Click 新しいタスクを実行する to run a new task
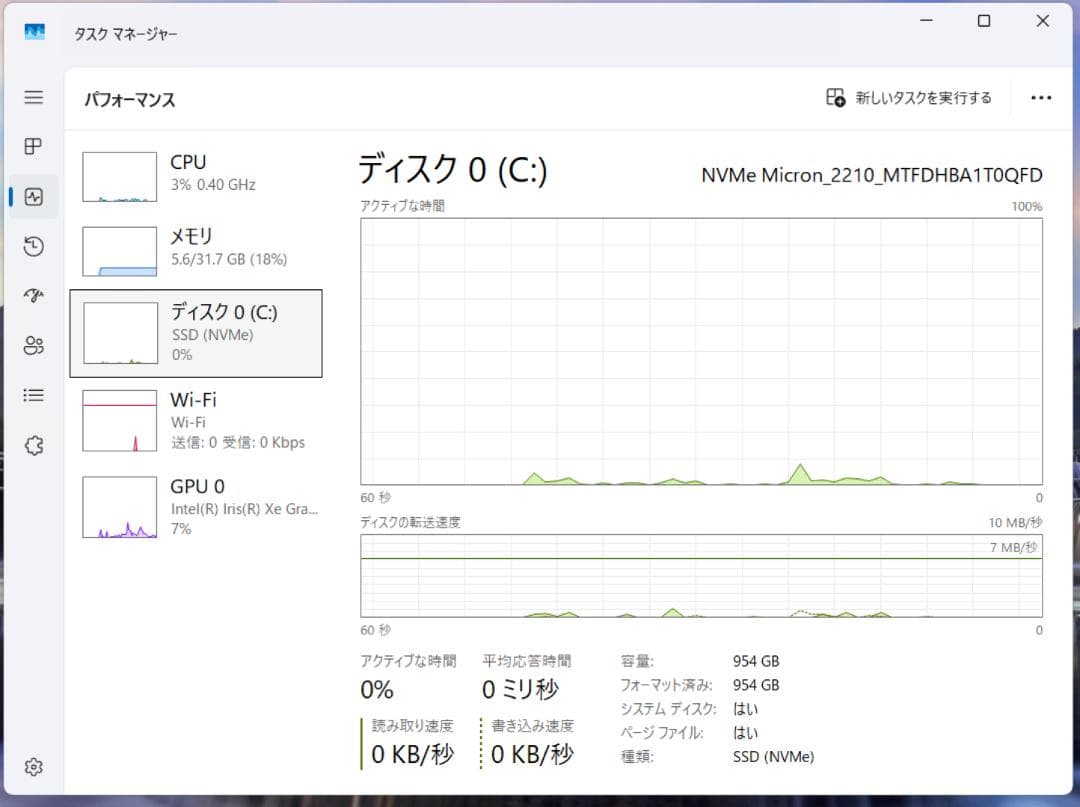 tap(908, 97)
